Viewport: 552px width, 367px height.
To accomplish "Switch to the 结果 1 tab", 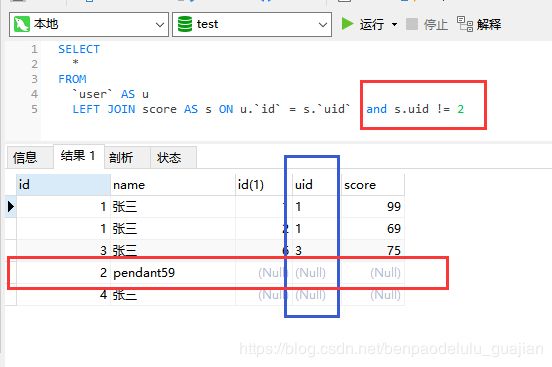I will (x=79, y=156).
